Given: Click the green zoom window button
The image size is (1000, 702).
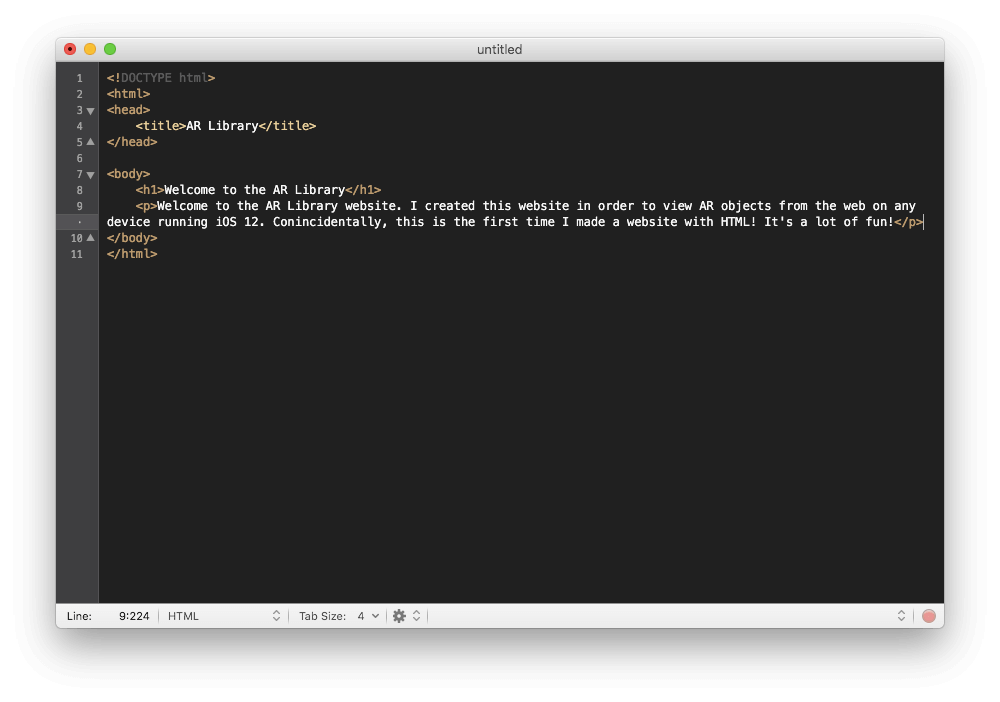Looking at the screenshot, I should (x=110, y=49).
